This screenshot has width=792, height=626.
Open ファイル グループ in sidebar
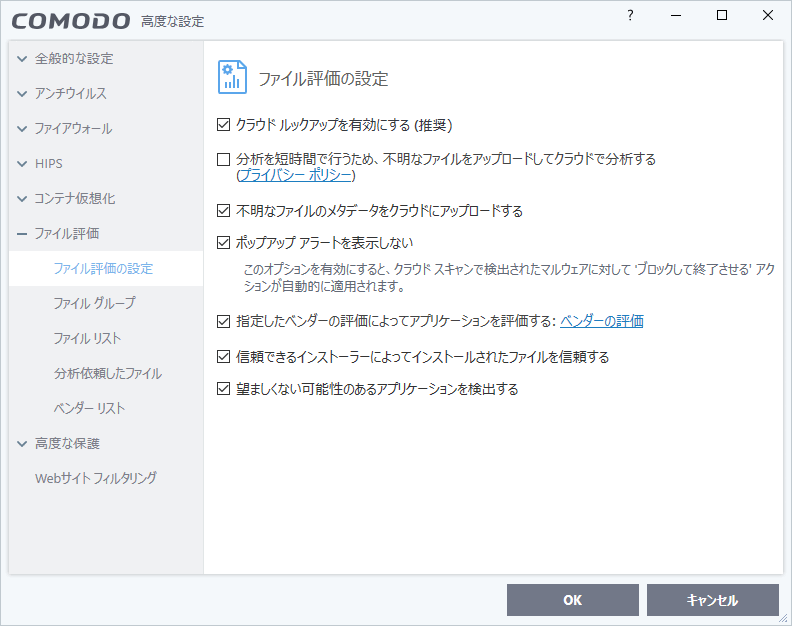[94, 303]
